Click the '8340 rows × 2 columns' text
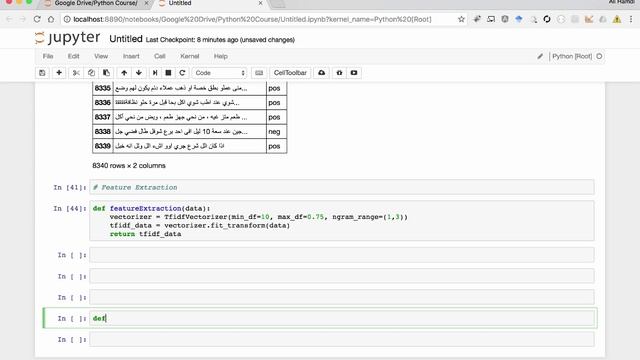The width and height of the screenshot is (640, 360). [x=129, y=166]
